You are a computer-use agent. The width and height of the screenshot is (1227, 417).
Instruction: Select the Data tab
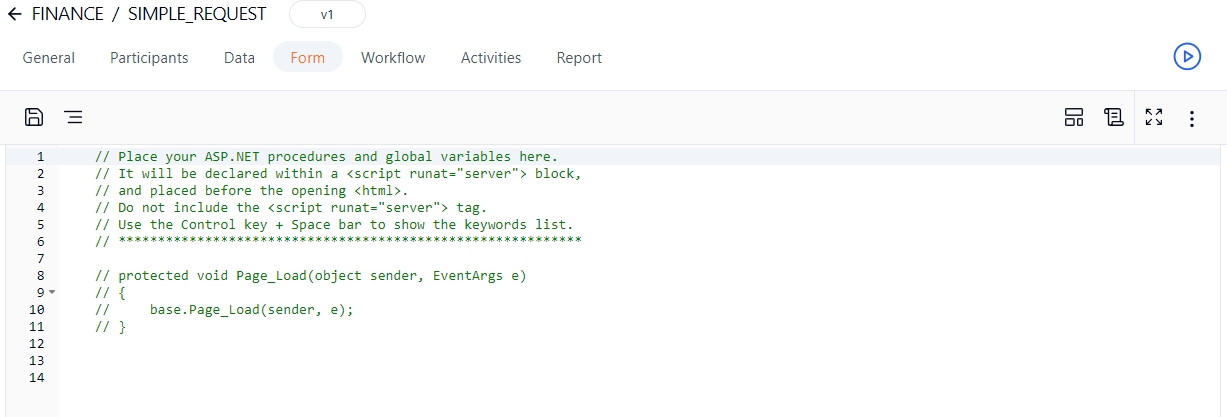coord(239,58)
